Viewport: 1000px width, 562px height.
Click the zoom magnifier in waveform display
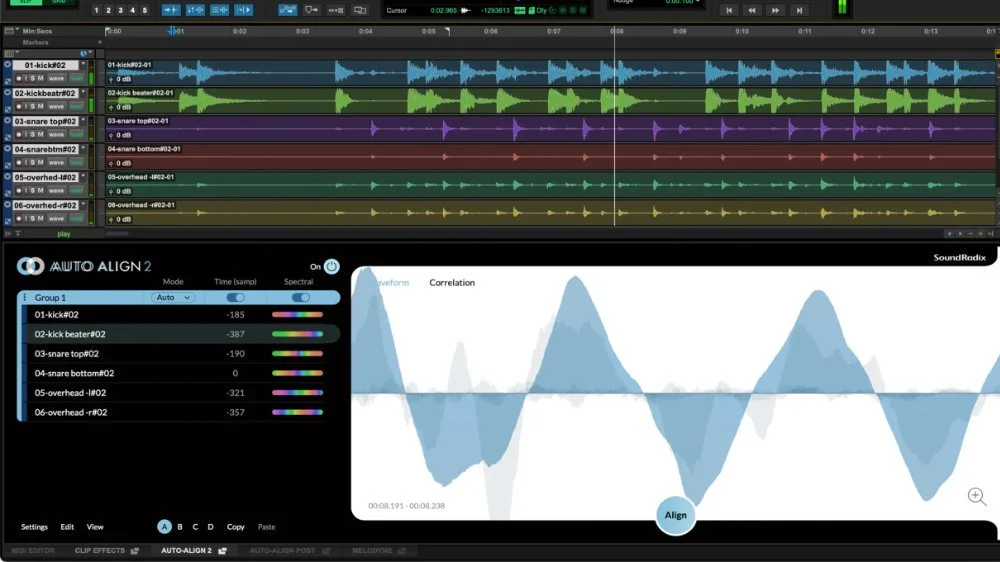pos(976,496)
